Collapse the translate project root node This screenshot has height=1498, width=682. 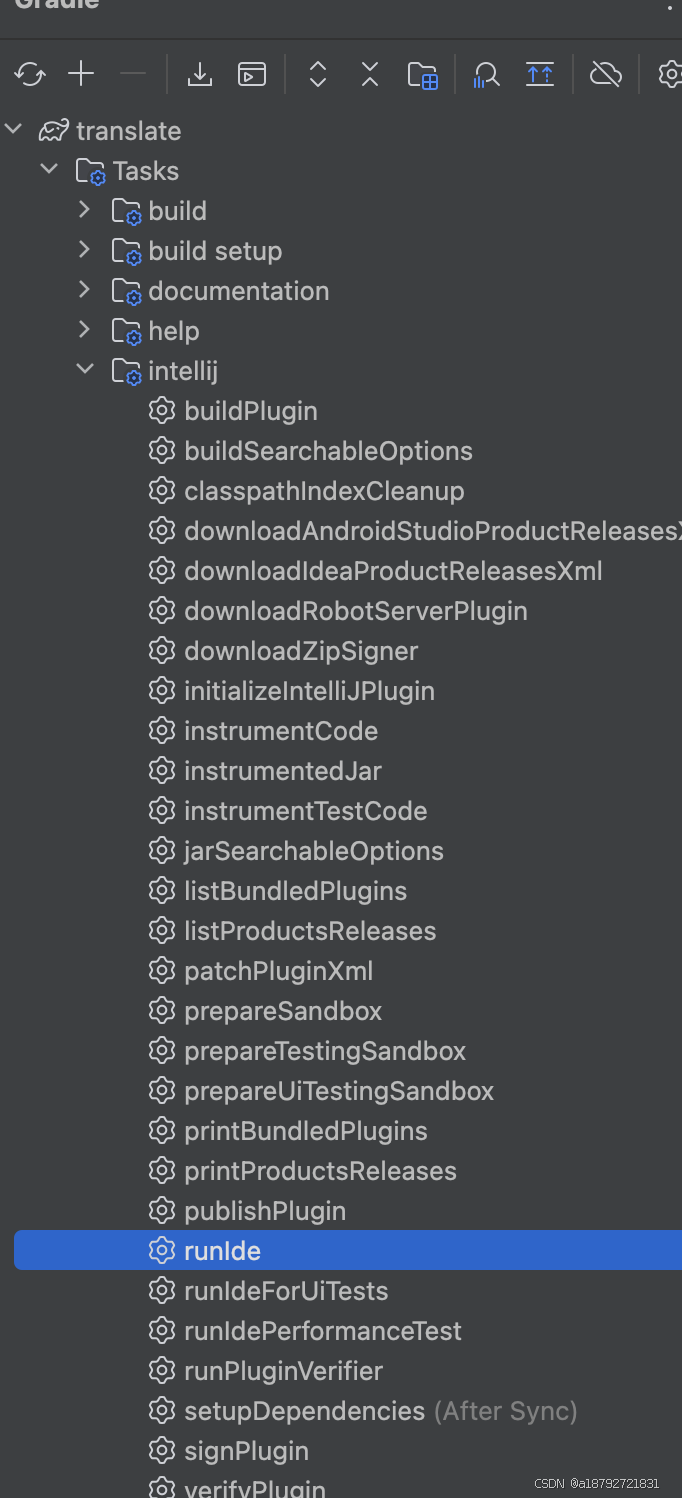[13, 130]
